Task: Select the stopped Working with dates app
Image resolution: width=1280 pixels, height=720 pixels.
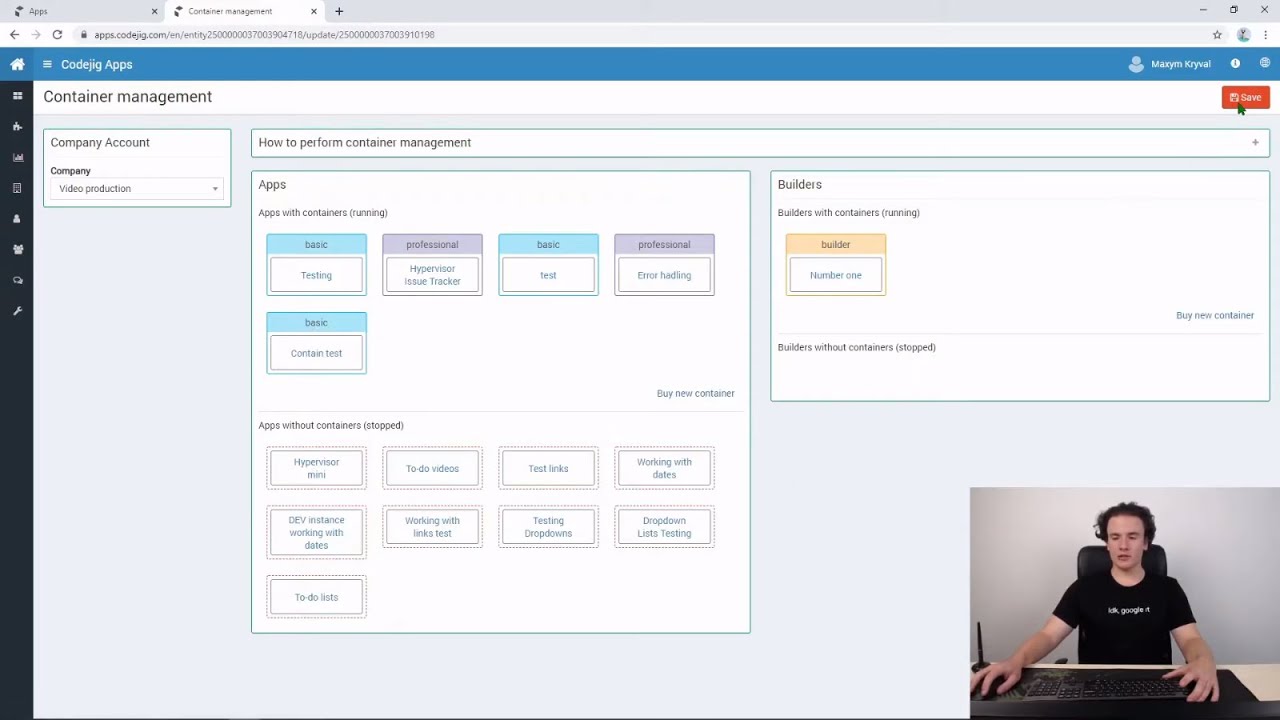Action: [x=664, y=468]
